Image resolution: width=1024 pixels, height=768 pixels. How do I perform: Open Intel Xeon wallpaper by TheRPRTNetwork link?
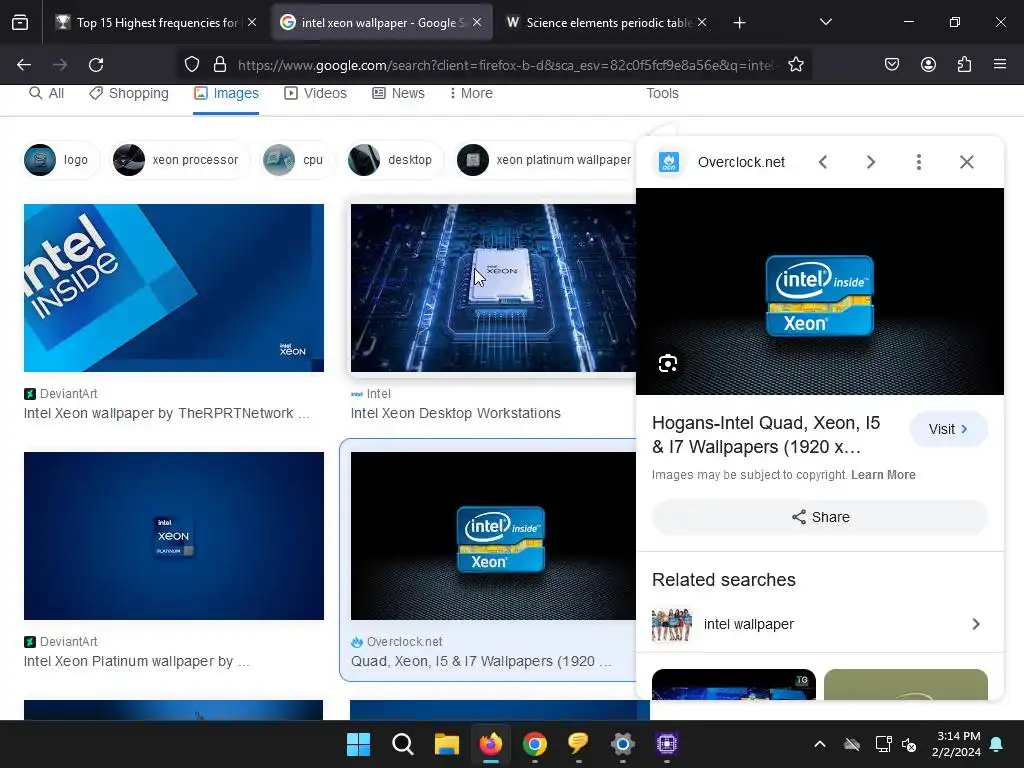tap(167, 413)
